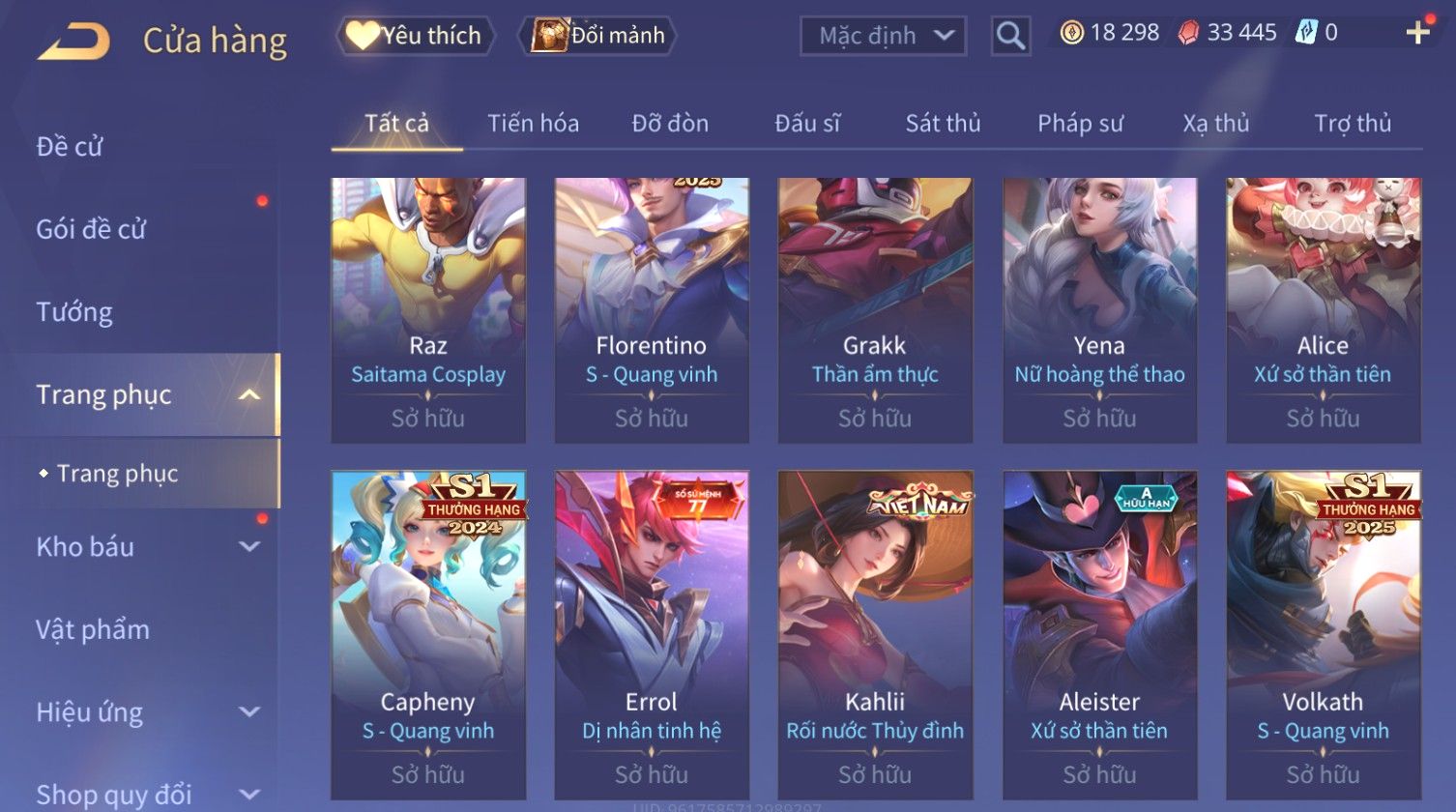The height and width of the screenshot is (812, 1456).
Task: Click the heart icon for Yêu thích
Action: click(x=362, y=36)
